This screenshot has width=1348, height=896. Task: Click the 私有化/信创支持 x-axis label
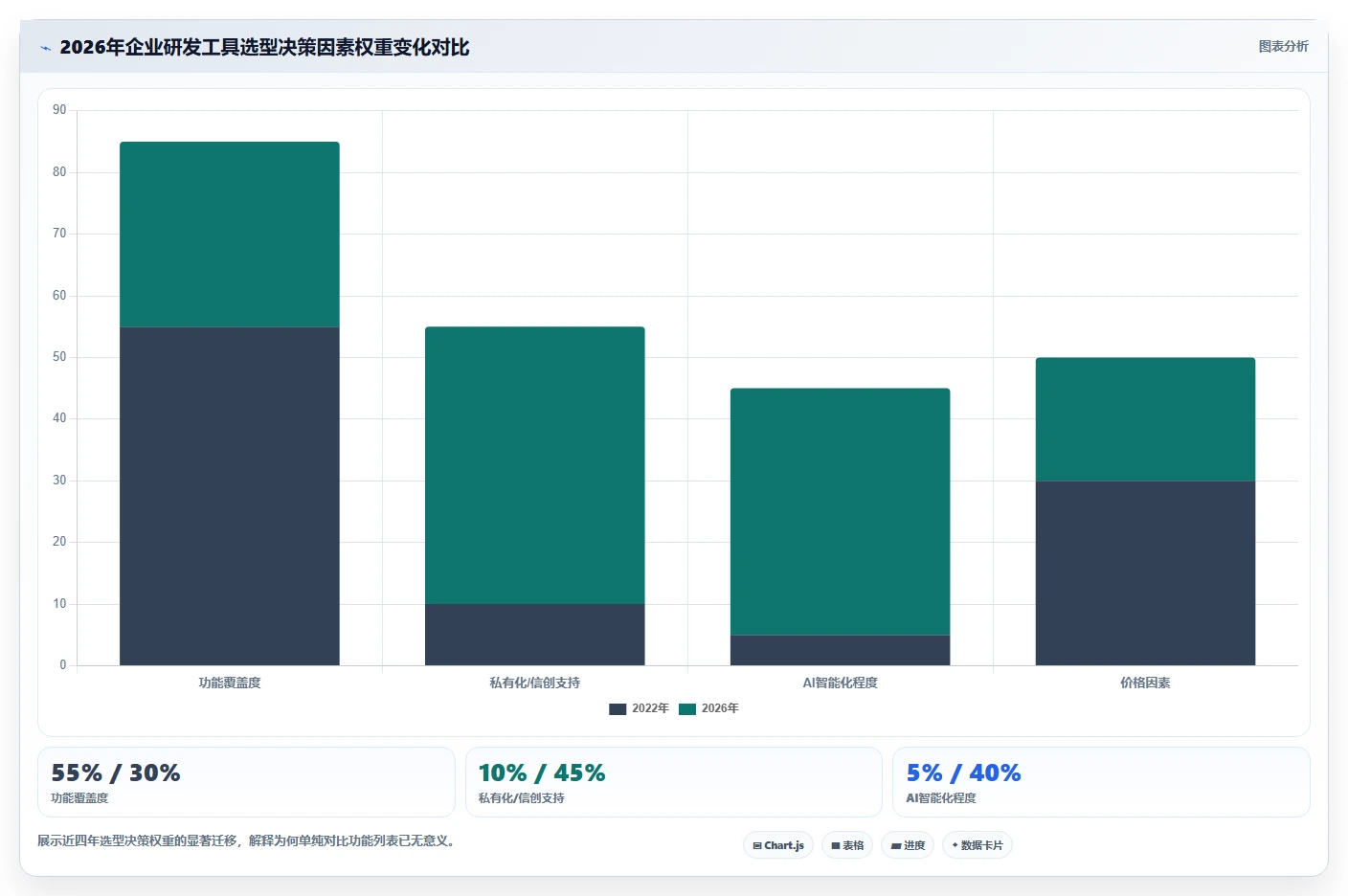point(535,683)
